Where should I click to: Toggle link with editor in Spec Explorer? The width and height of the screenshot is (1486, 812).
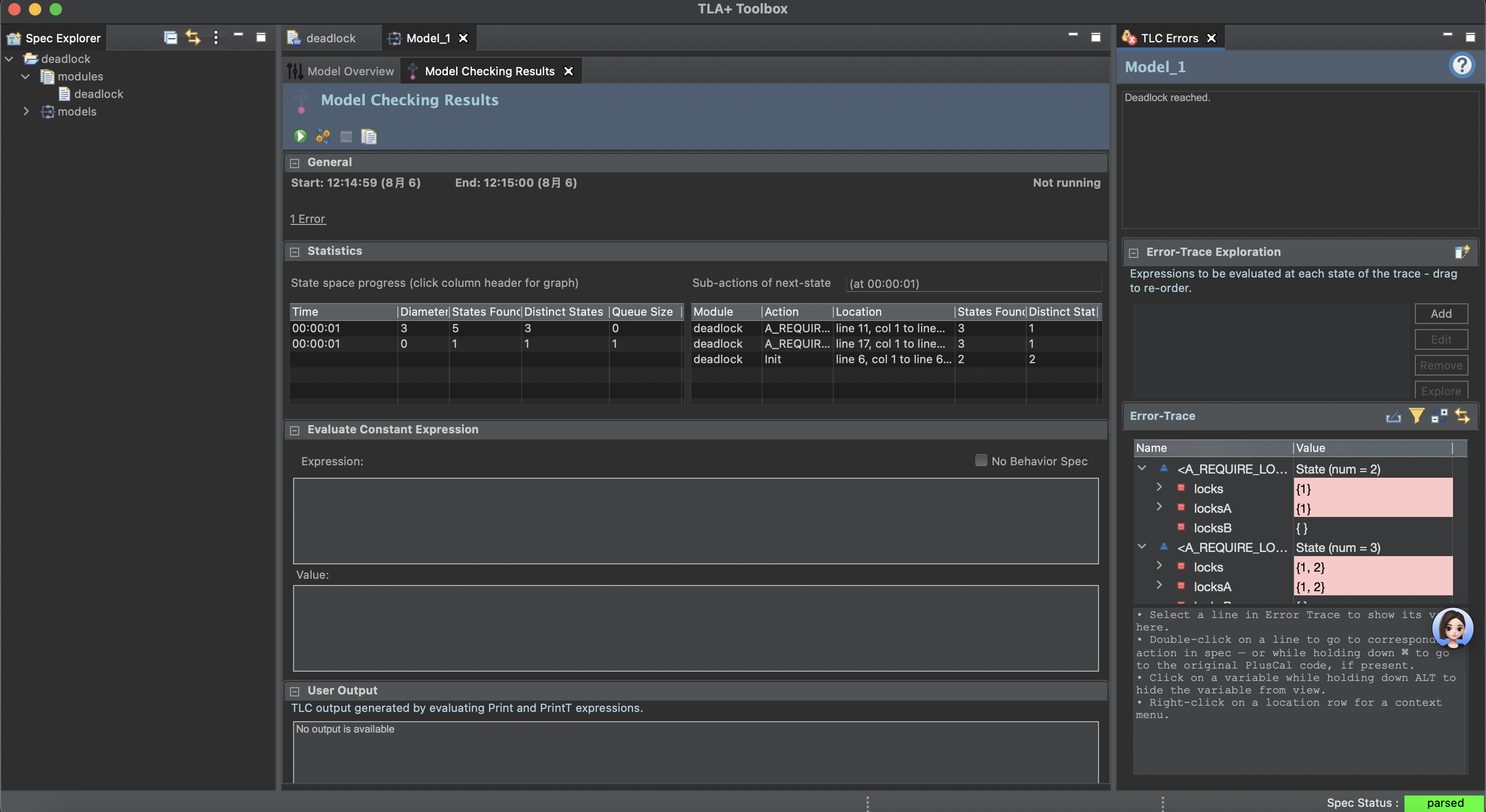coord(192,38)
